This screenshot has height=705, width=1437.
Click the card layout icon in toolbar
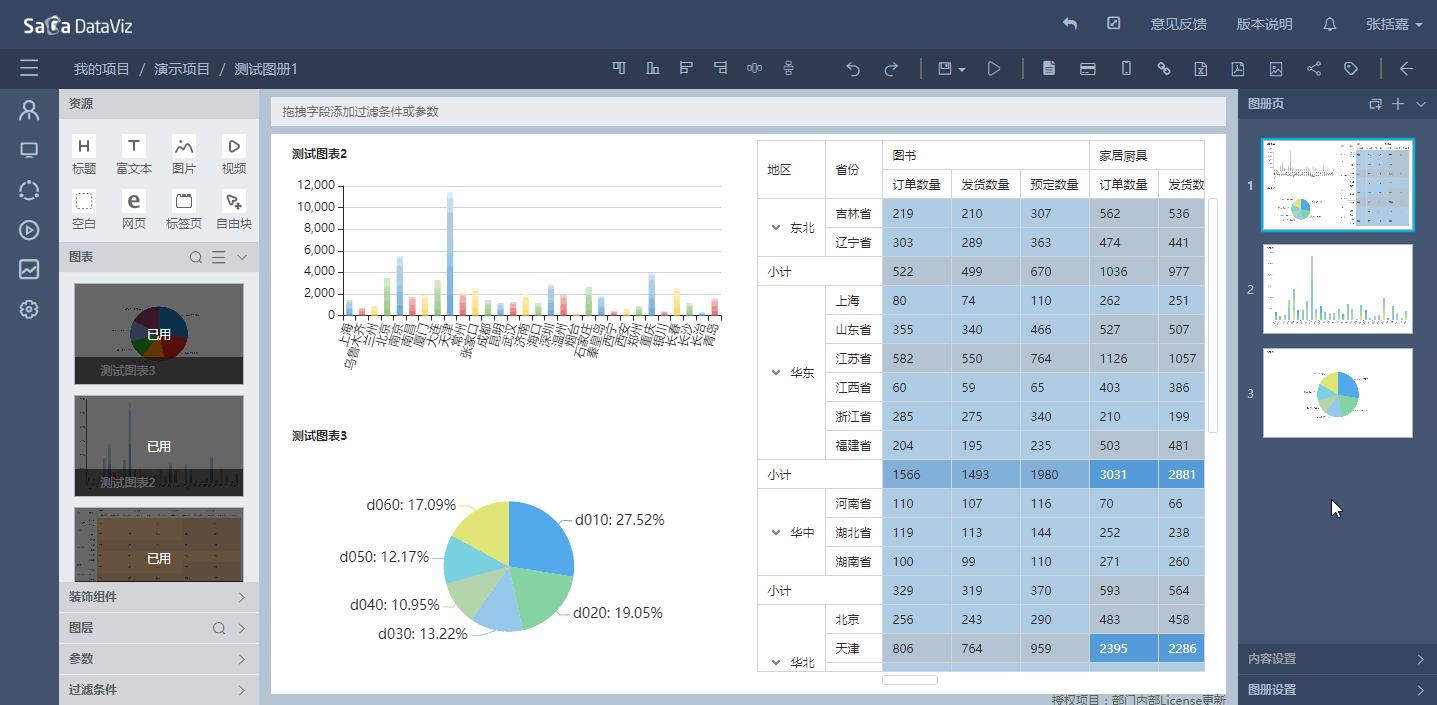1088,68
